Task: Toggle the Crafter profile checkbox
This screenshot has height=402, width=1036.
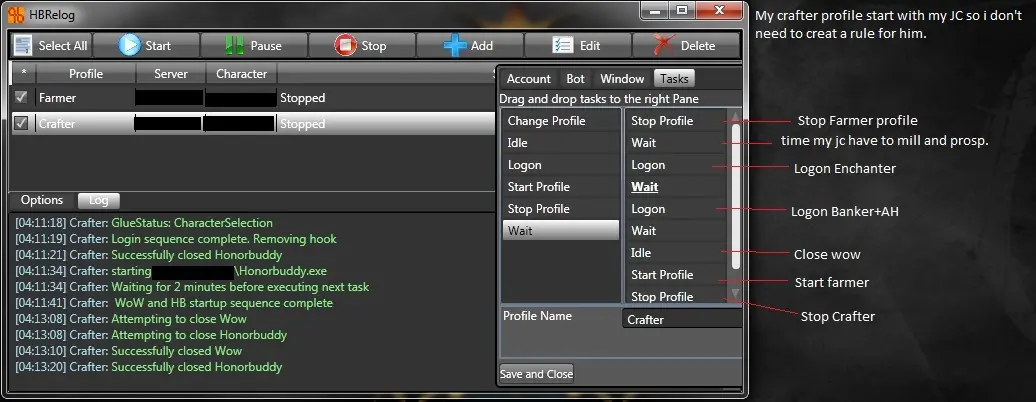Action: pos(21,124)
